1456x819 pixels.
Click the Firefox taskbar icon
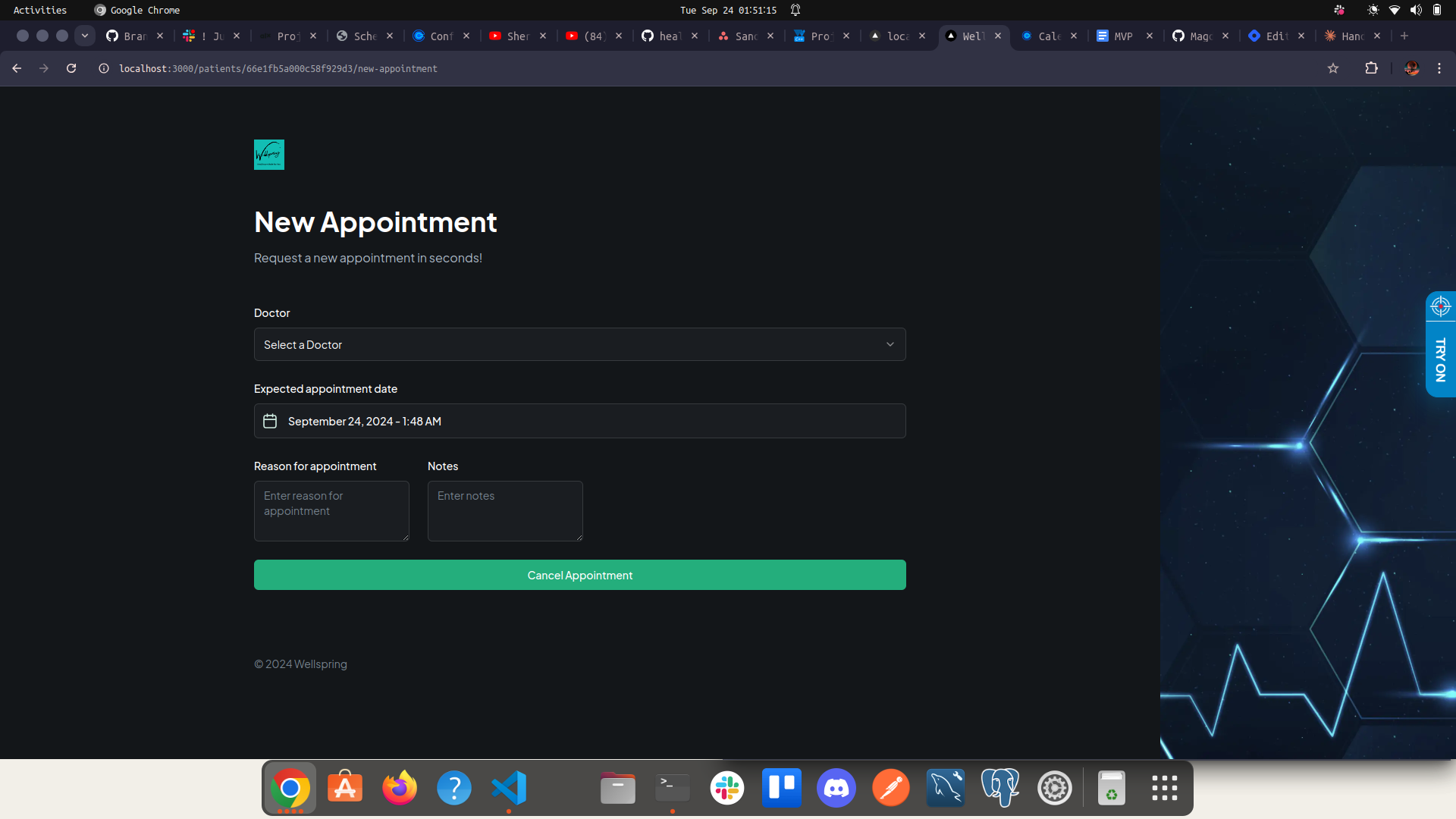point(399,789)
